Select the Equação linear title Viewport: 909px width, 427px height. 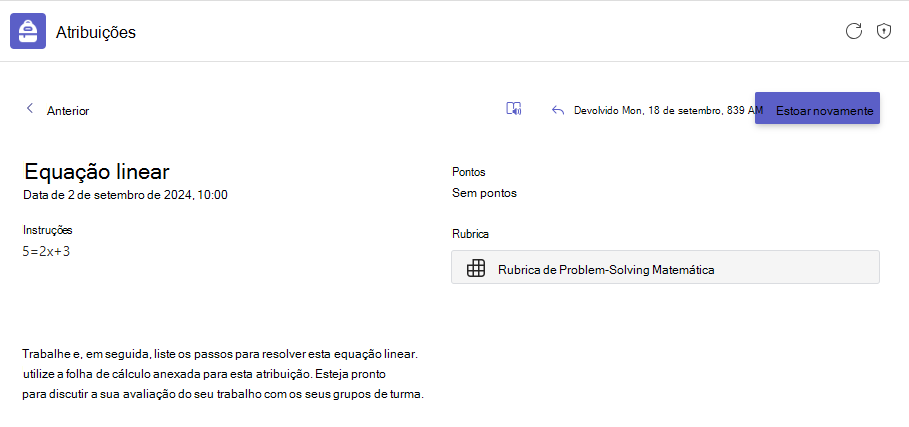click(97, 171)
